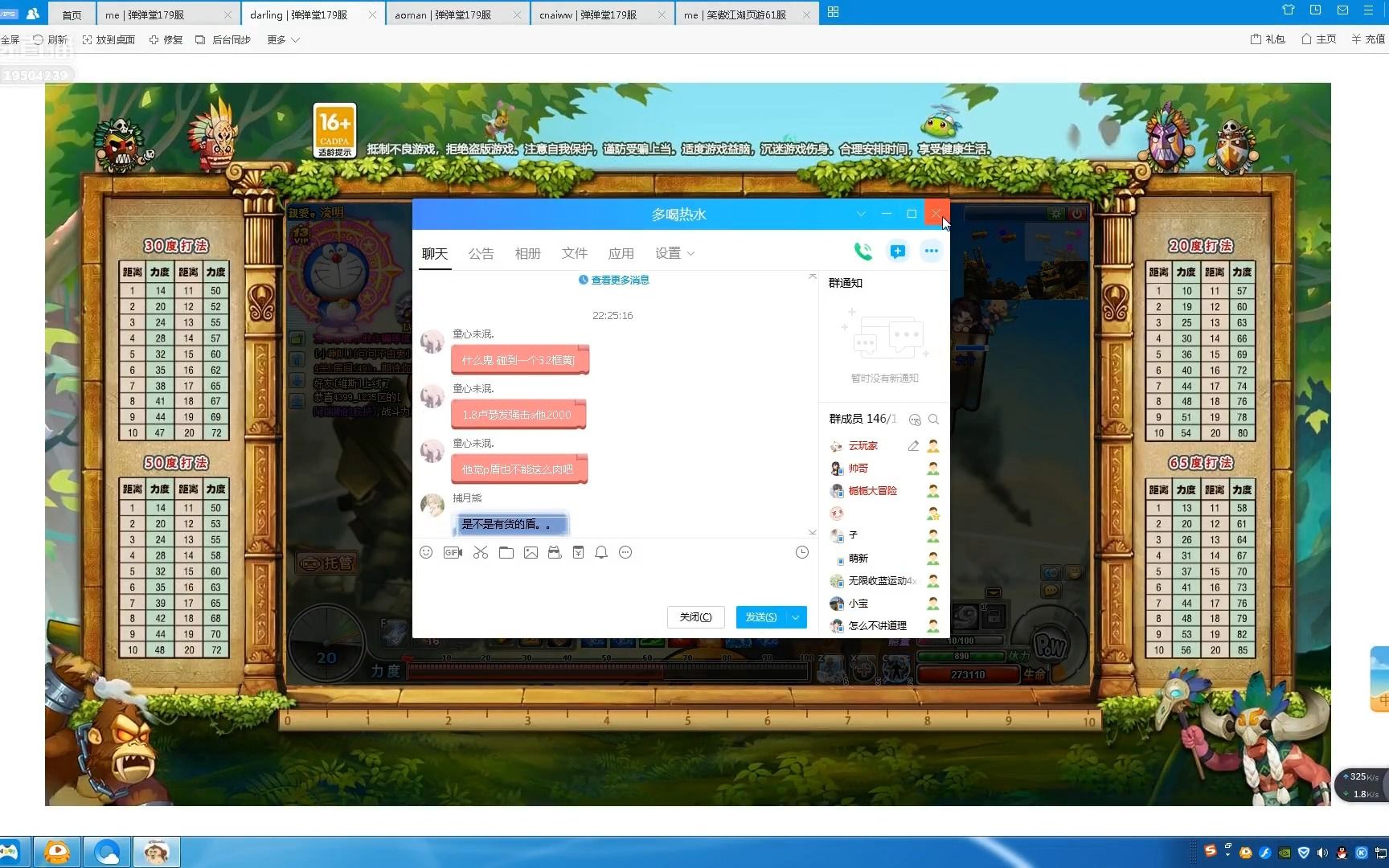Click the member filter icon beside member count
Image resolution: width=1389 pixels, height=868 pixels.
pyautogui.click(x=915, y=419)
